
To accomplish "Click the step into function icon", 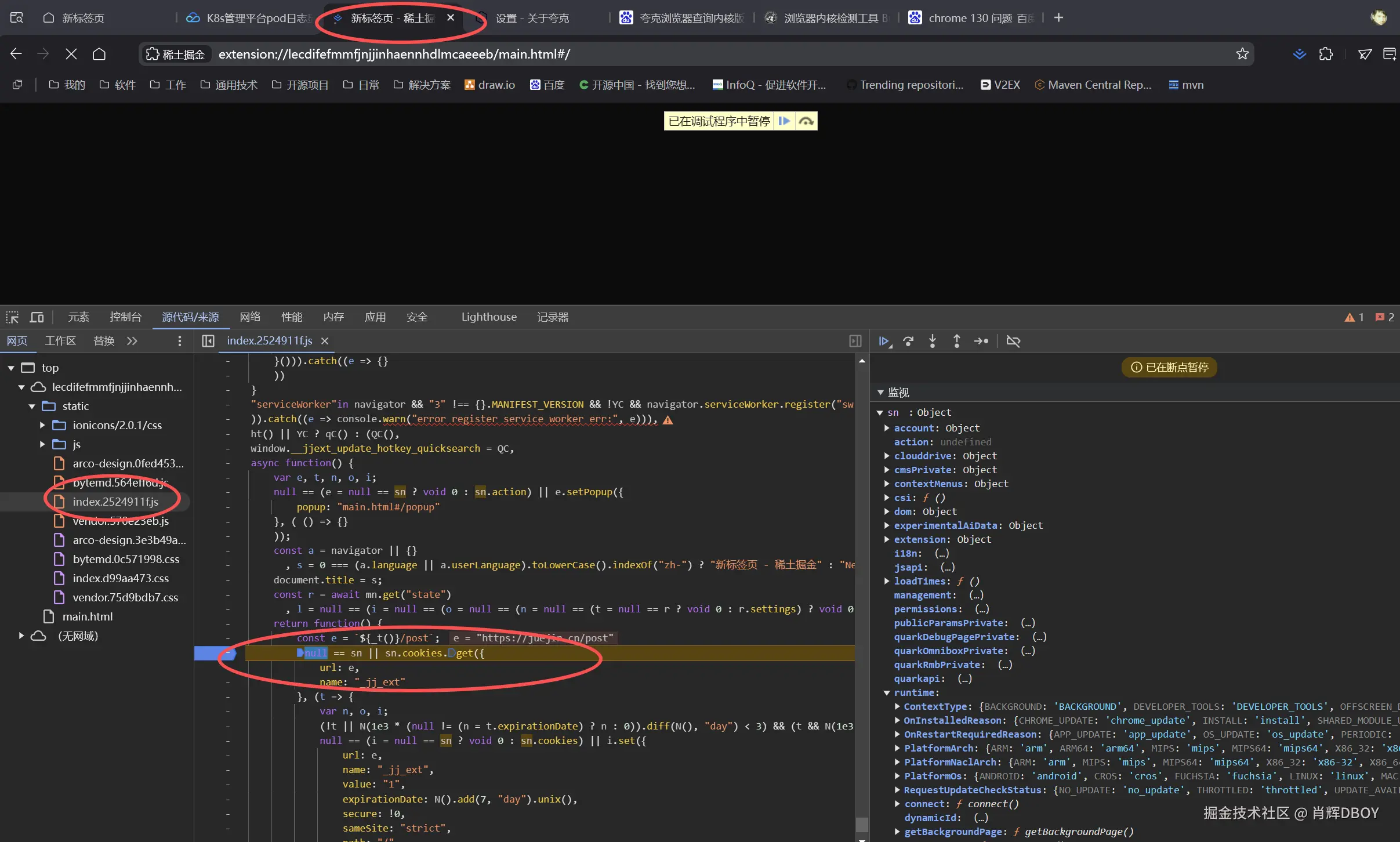I will coord(933,341).
